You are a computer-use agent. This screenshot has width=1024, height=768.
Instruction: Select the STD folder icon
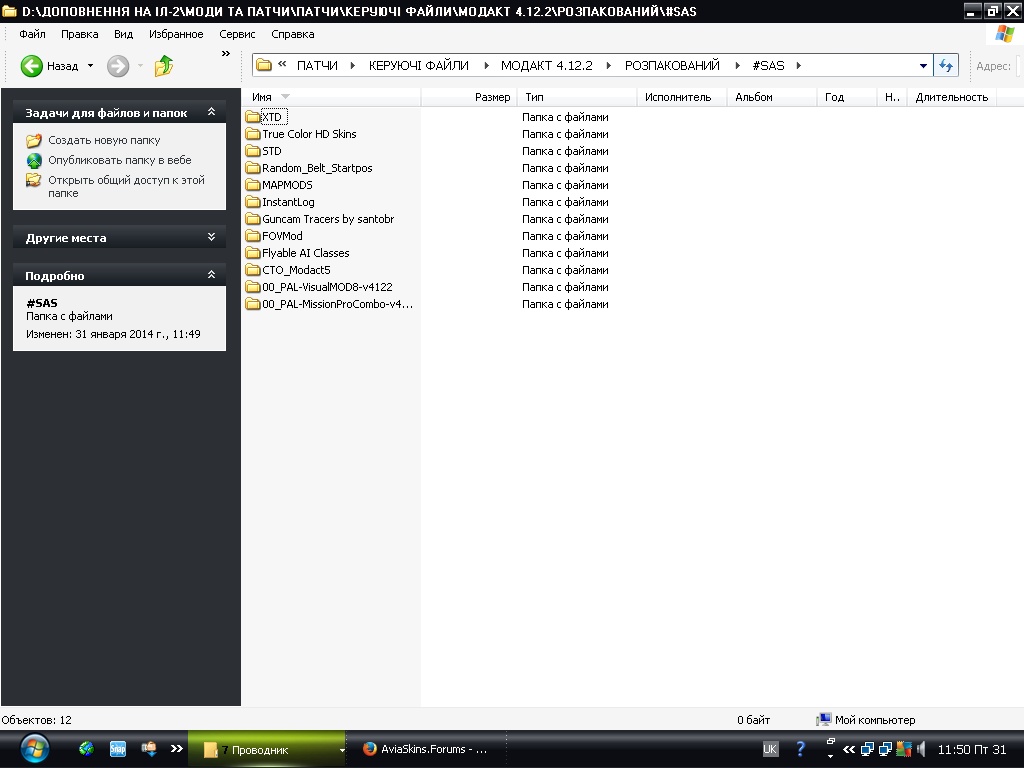(253, 151)
